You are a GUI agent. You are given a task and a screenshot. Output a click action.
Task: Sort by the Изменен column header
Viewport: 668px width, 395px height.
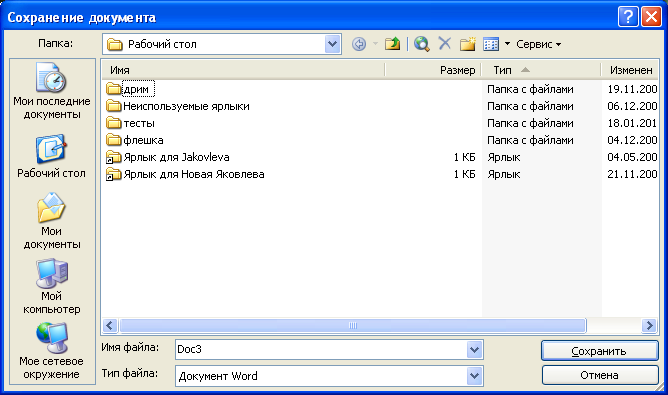coord(630,70)
